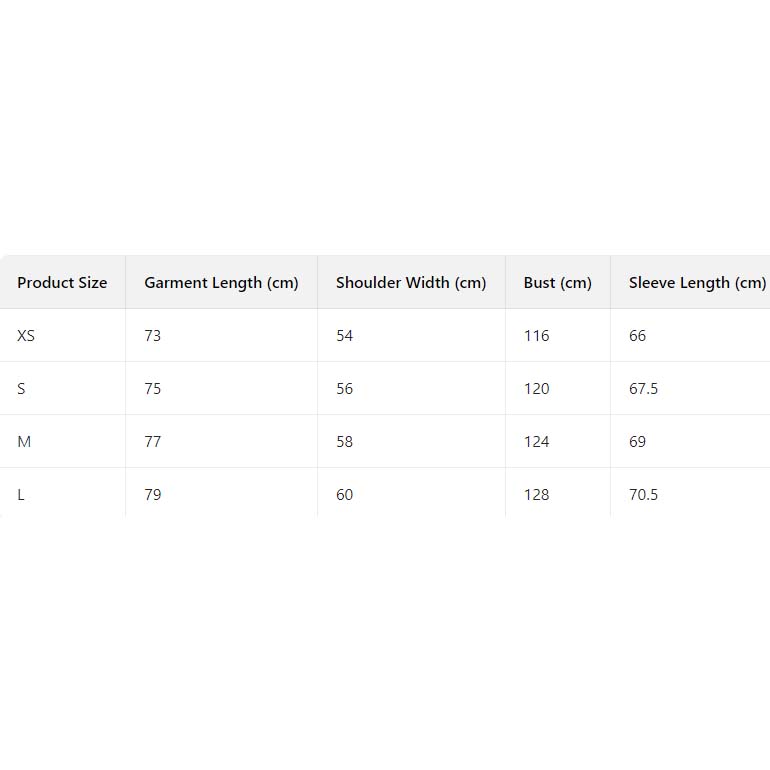Click bust value 128
The image size is (770, 770).
click(x=536, y=495)
